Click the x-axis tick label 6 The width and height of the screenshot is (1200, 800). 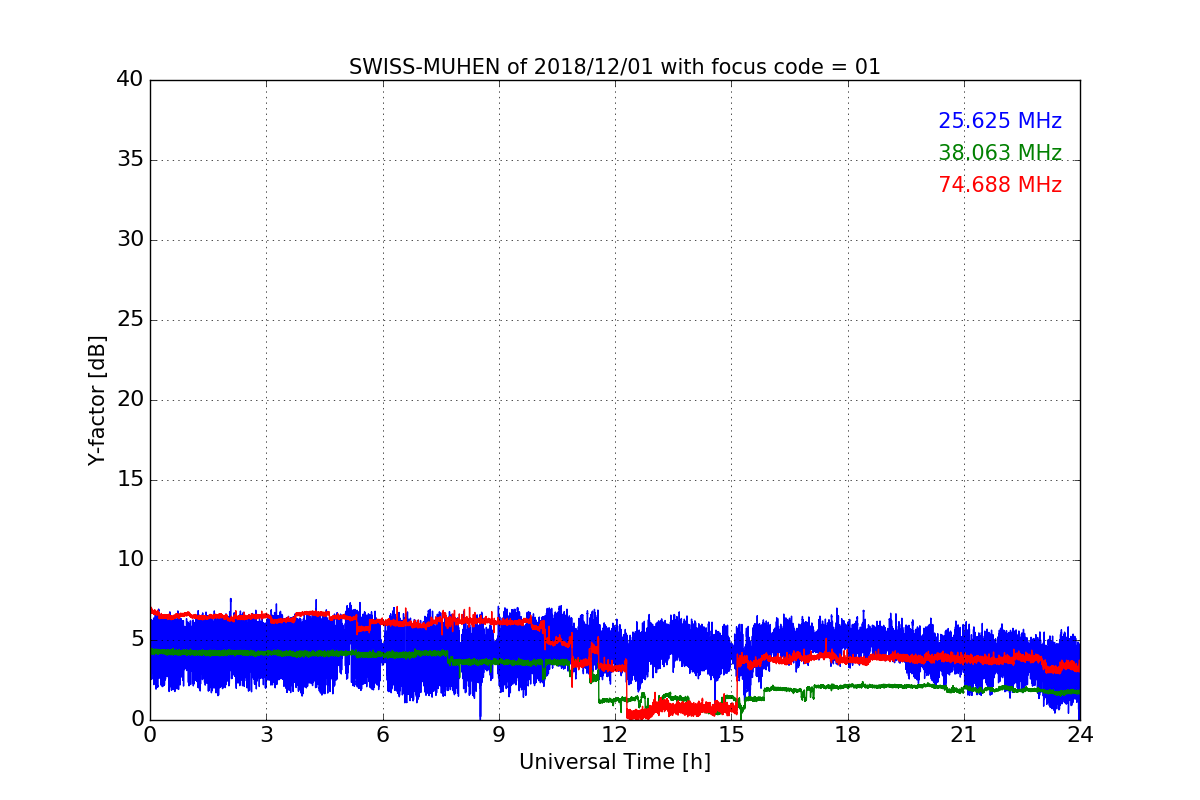click(x=382, y=734)
